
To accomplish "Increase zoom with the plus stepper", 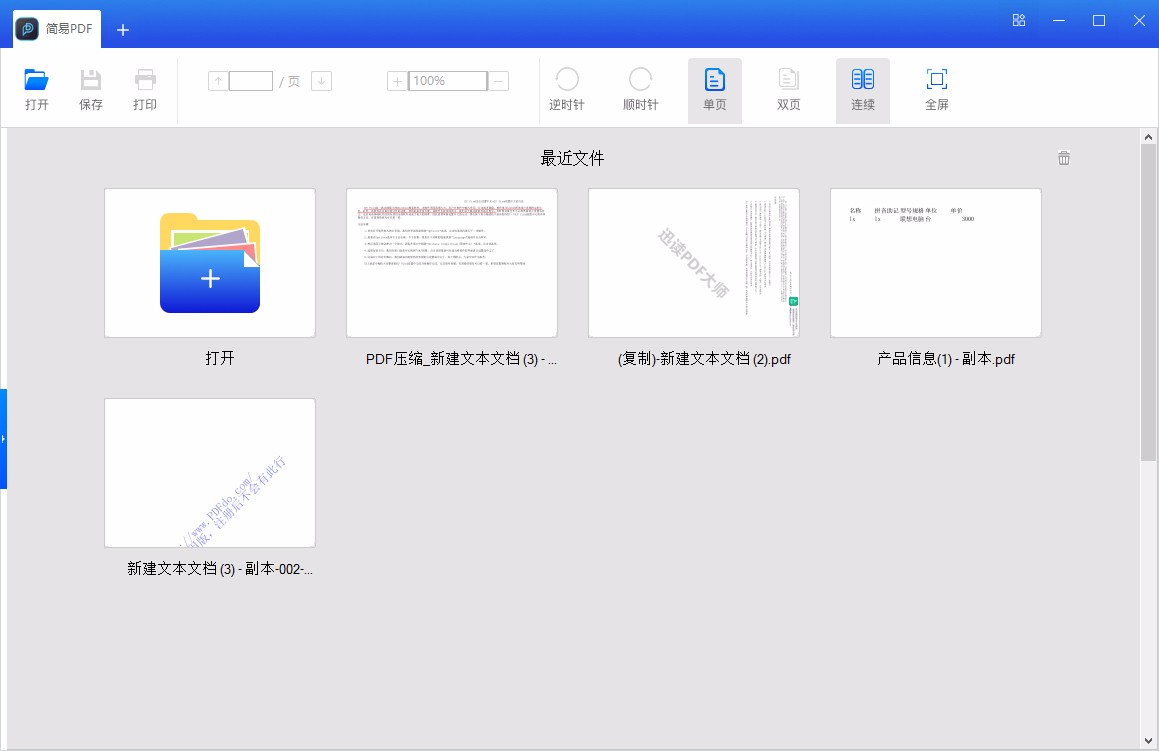I will tap(397, 80).
